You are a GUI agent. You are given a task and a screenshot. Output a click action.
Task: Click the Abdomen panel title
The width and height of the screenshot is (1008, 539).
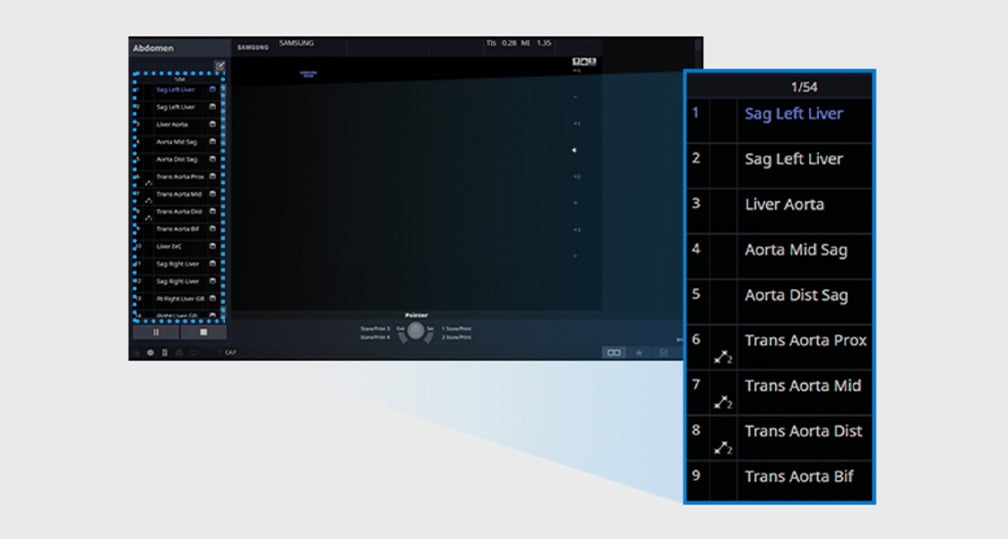(154, 48)
